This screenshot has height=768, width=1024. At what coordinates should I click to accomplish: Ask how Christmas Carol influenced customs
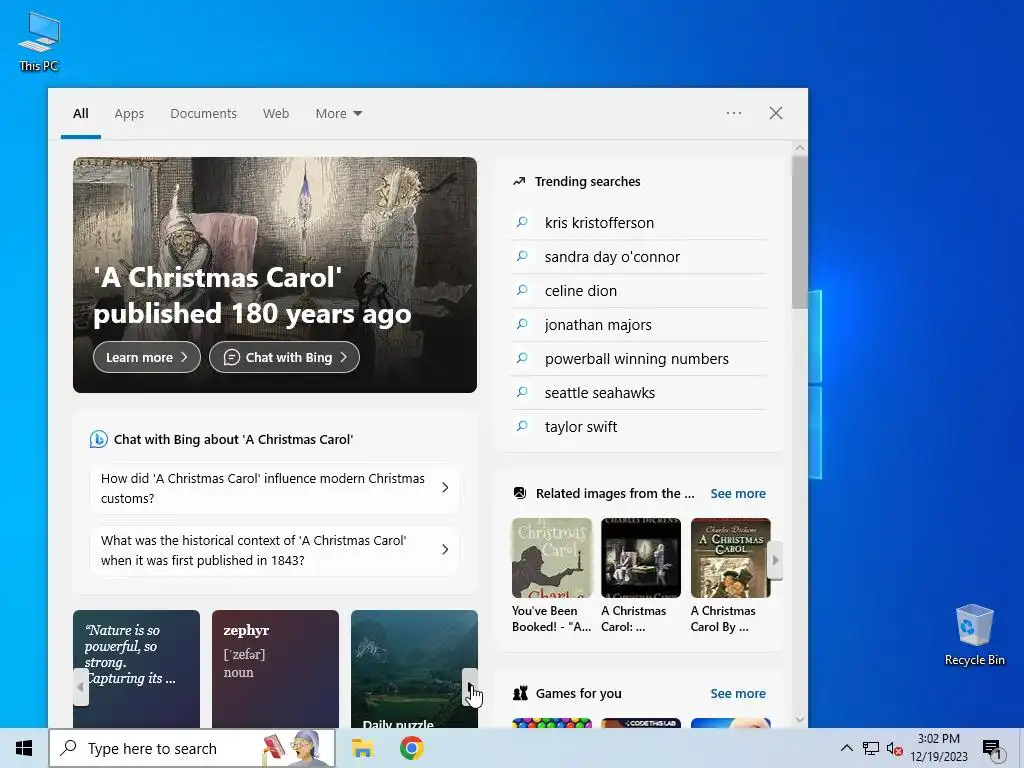click(x=274, y=488)
